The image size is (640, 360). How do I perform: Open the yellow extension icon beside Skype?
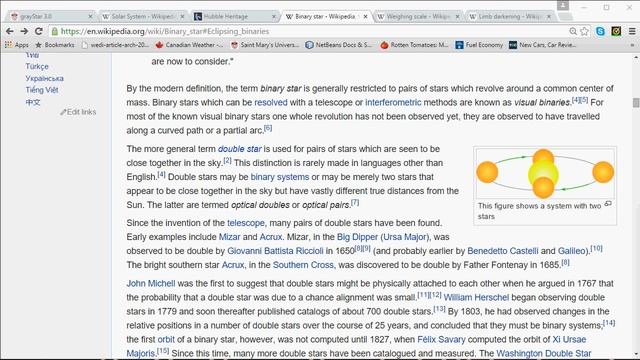click(x=616, y=31)
